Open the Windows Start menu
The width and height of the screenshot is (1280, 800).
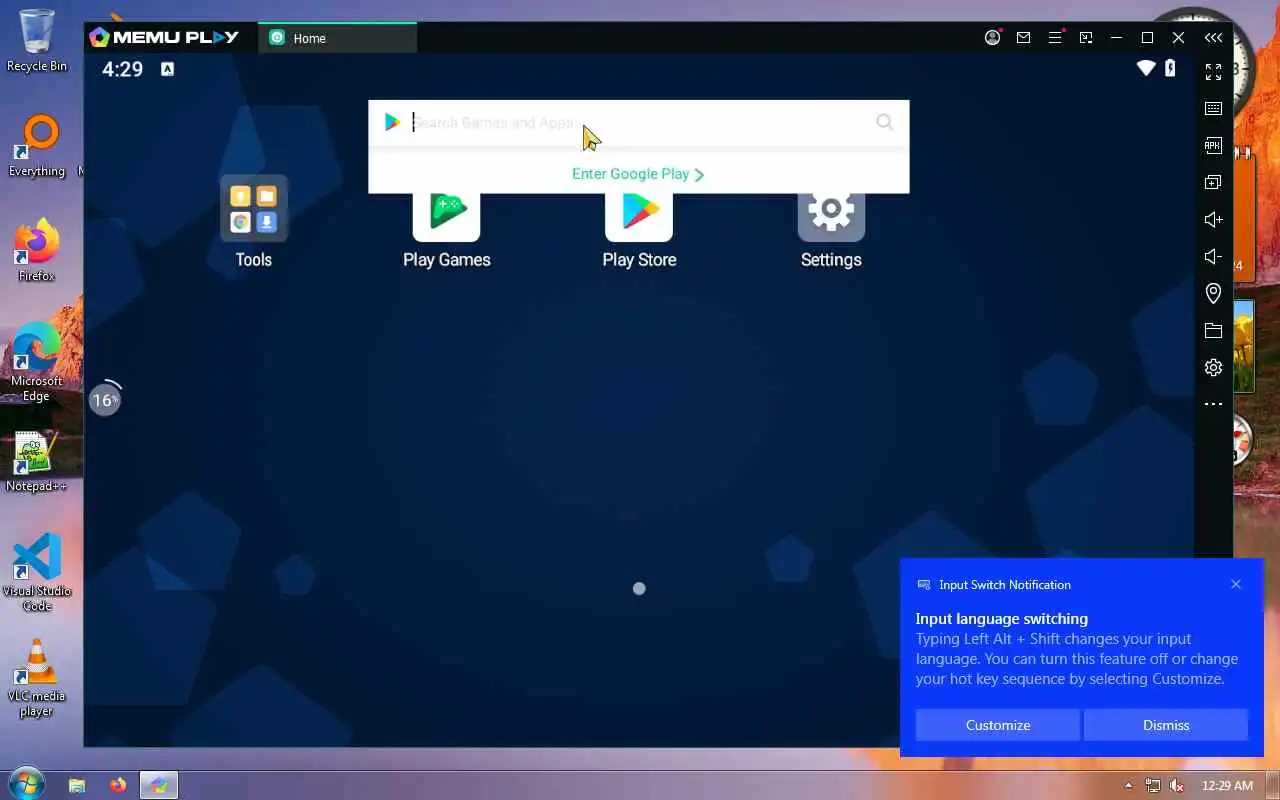pos(26,784)
